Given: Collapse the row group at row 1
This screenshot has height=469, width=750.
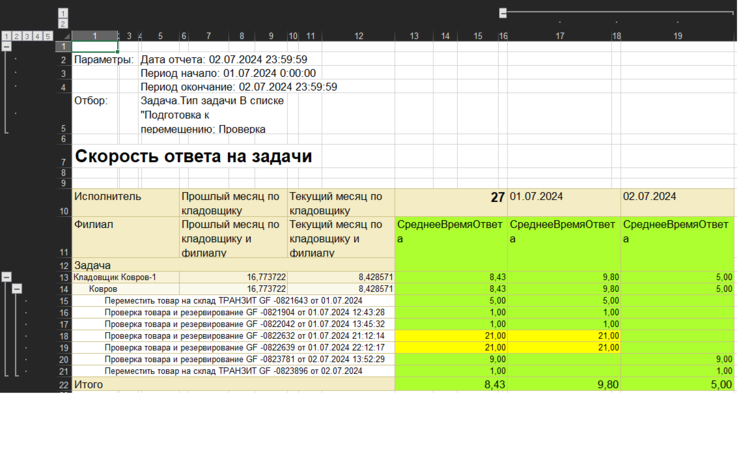Looking at the screenshot, I should pos(6,46).
